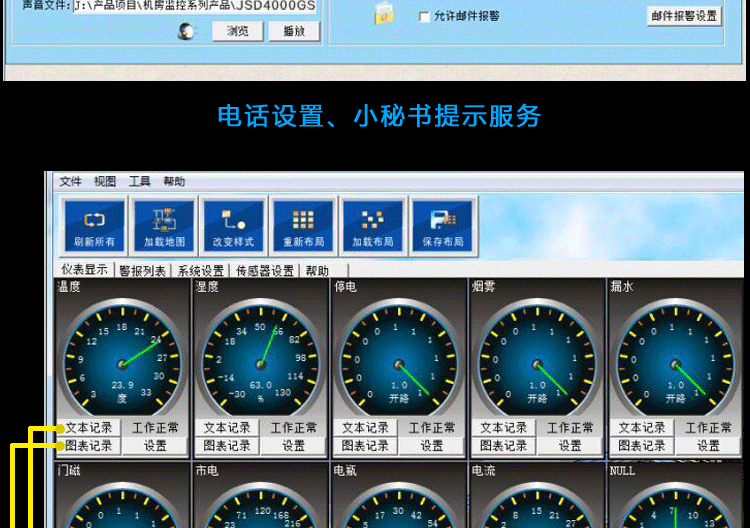Click 图表记录 under the 湿度 gauge

pyautogui.click(x=227, y=446)
